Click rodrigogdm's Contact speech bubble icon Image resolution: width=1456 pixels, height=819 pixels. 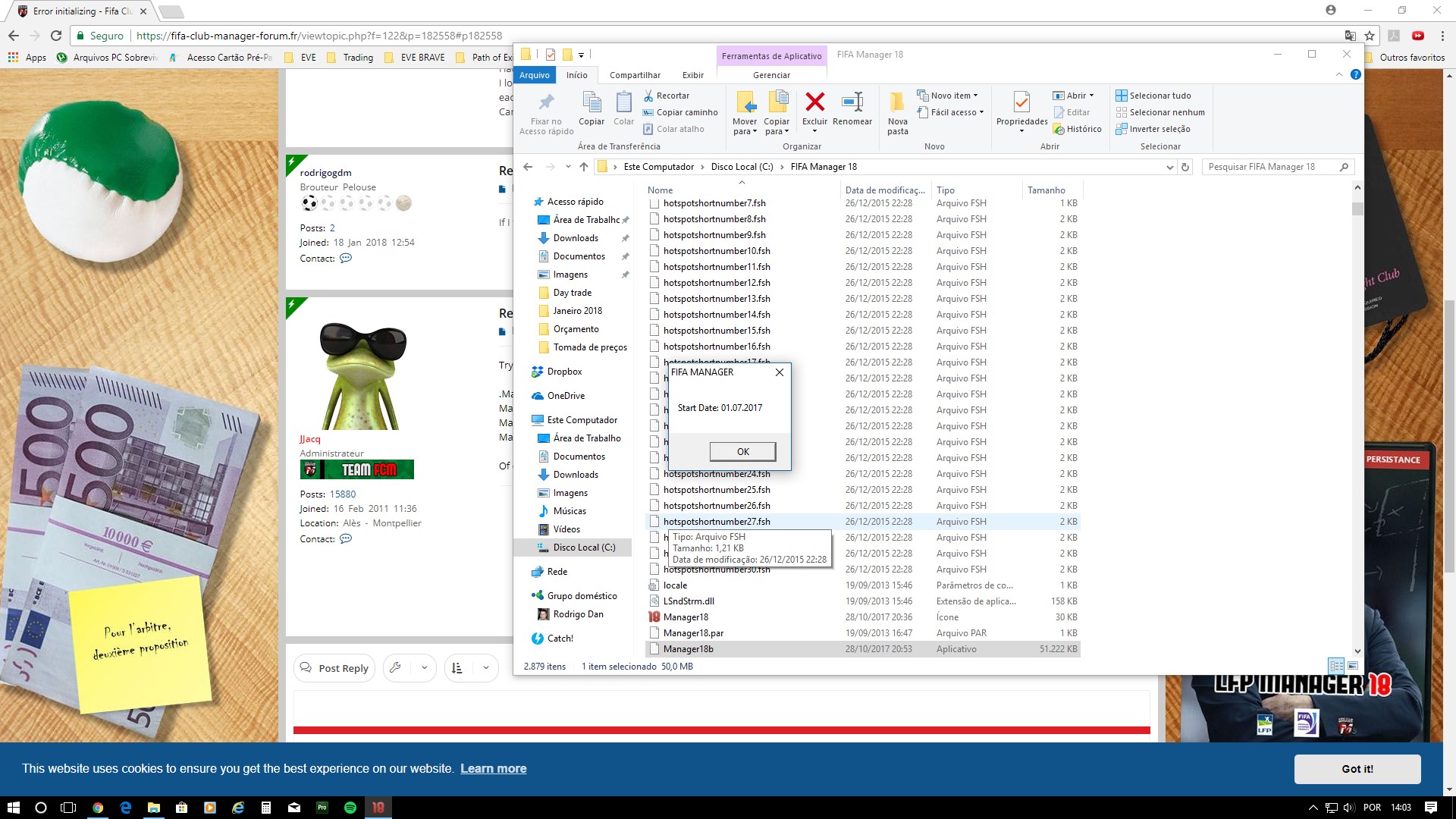[346, 258]
